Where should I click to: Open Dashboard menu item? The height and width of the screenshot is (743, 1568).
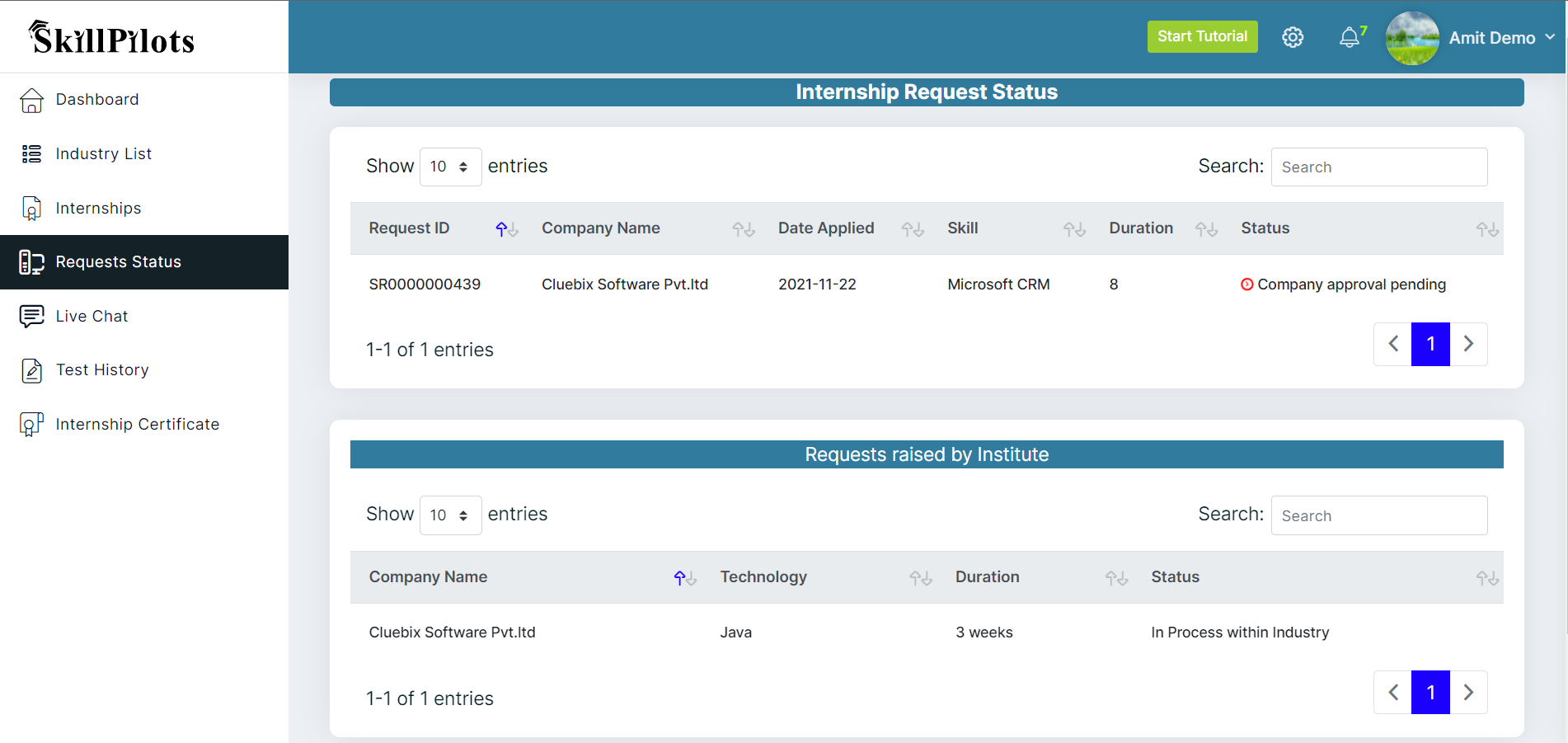pos(144,100)
